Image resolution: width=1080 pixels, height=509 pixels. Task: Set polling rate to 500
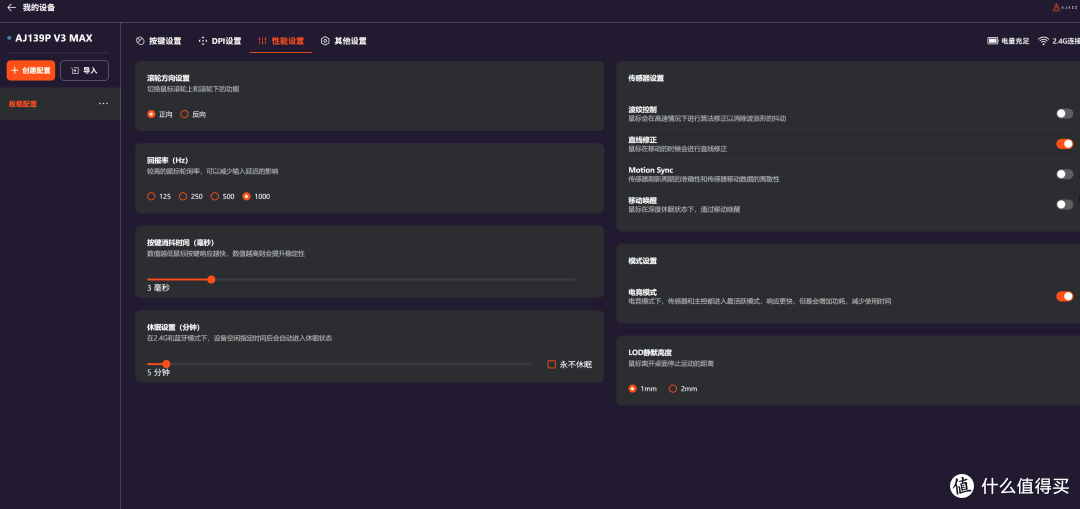(x=215, y=196)
